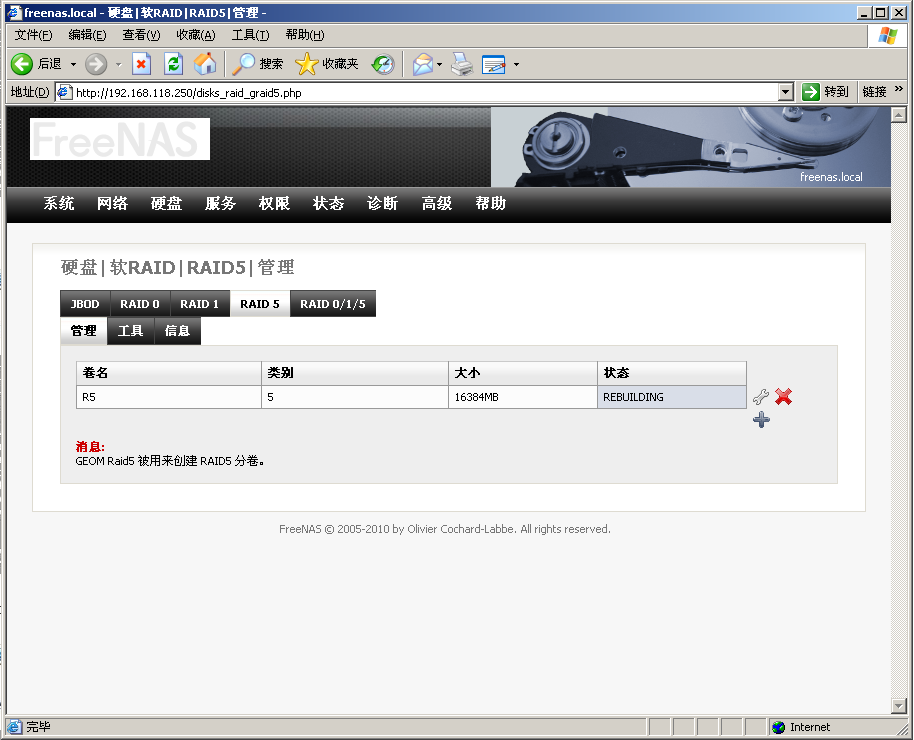Expand the Links (链接) toolbar chevron
The height and width of the screenshot is (740, 914).
[x=898, y=89]
